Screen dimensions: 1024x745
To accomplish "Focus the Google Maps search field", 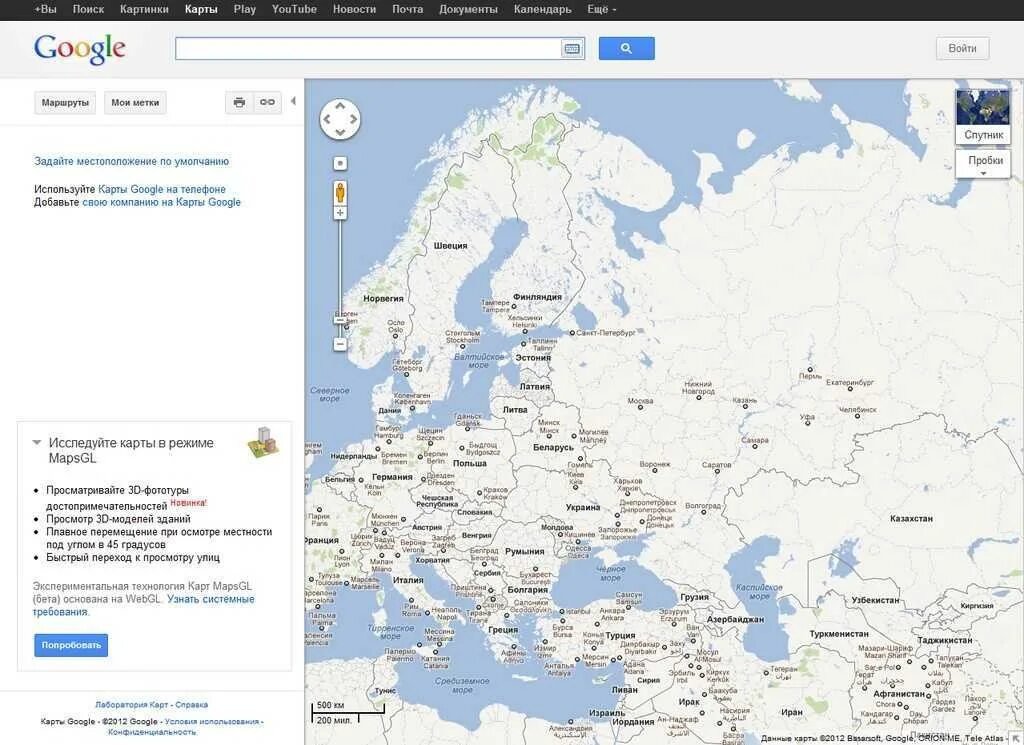I will (368, 49).
